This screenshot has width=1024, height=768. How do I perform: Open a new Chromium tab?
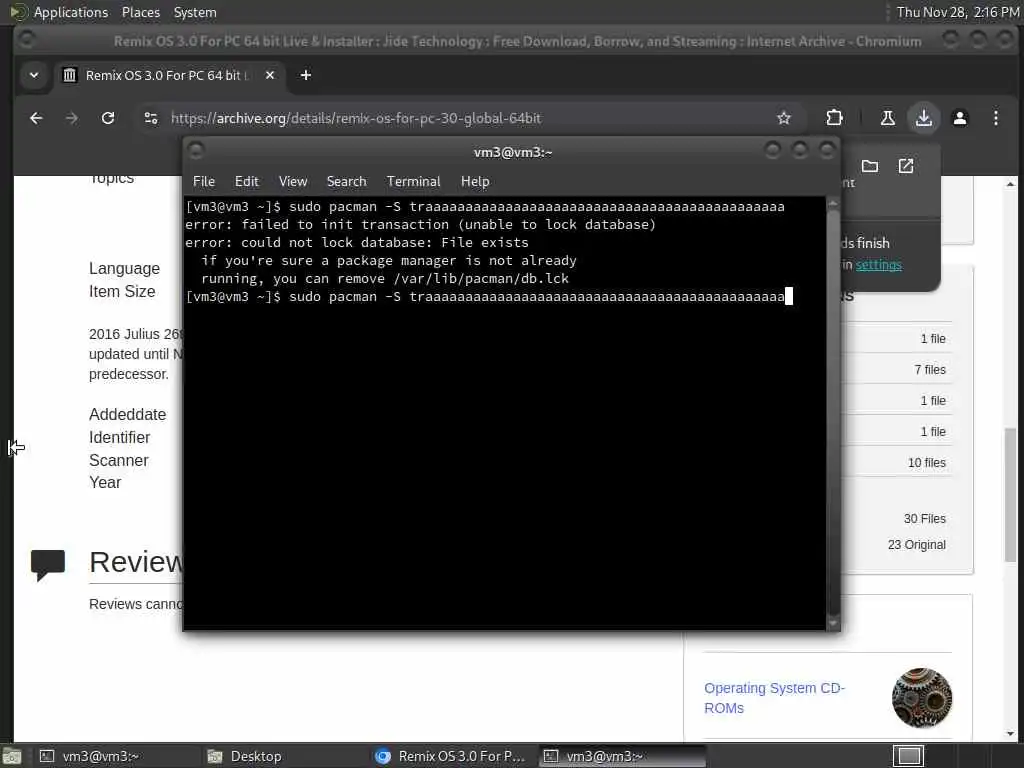click(306, 75)
